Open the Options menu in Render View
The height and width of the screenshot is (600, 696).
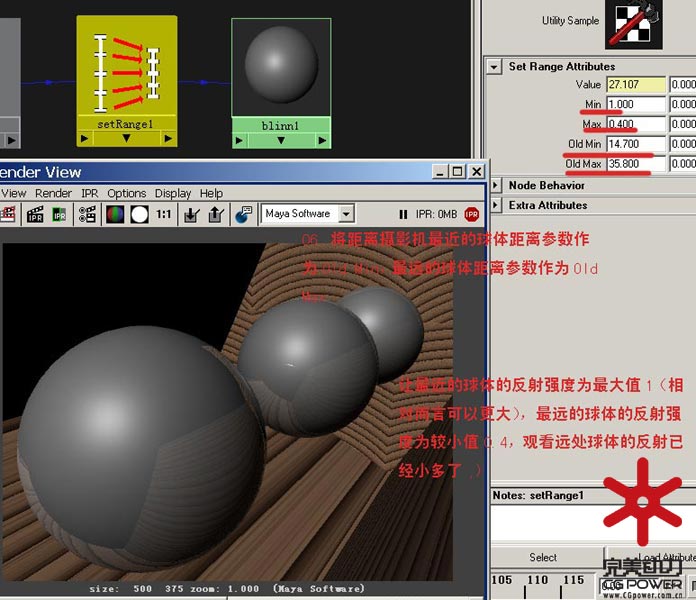click(127, 193)
